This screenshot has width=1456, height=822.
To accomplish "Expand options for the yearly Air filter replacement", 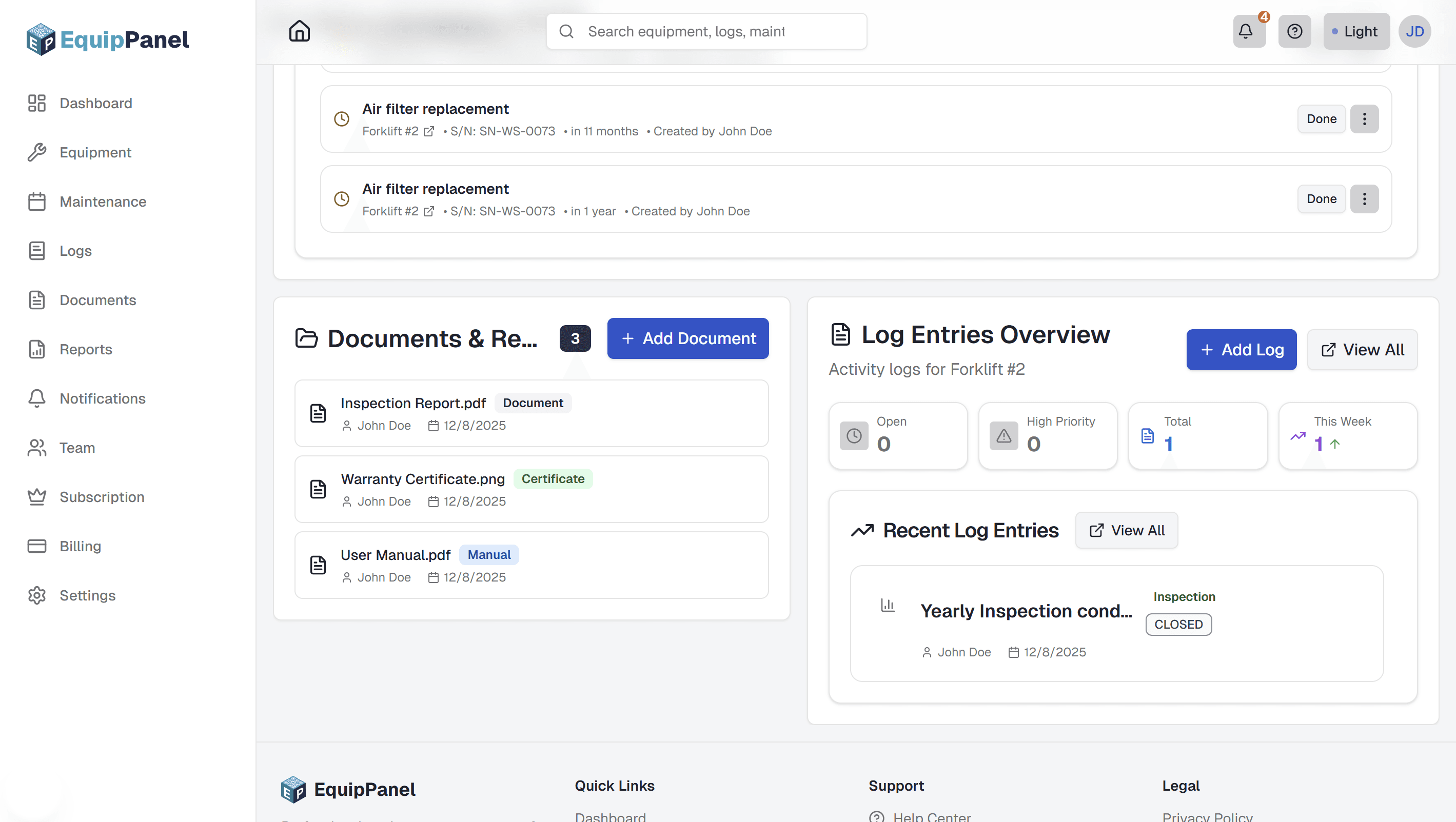I will point(1365,198).
